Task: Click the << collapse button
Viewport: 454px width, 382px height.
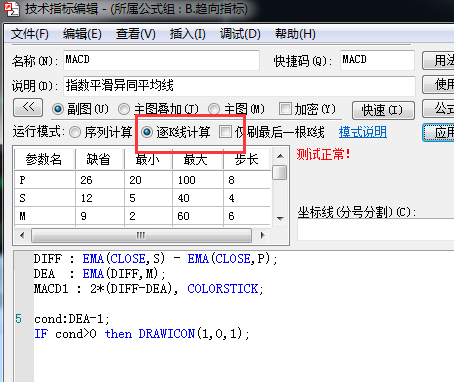Action: (x=28, y=108)
